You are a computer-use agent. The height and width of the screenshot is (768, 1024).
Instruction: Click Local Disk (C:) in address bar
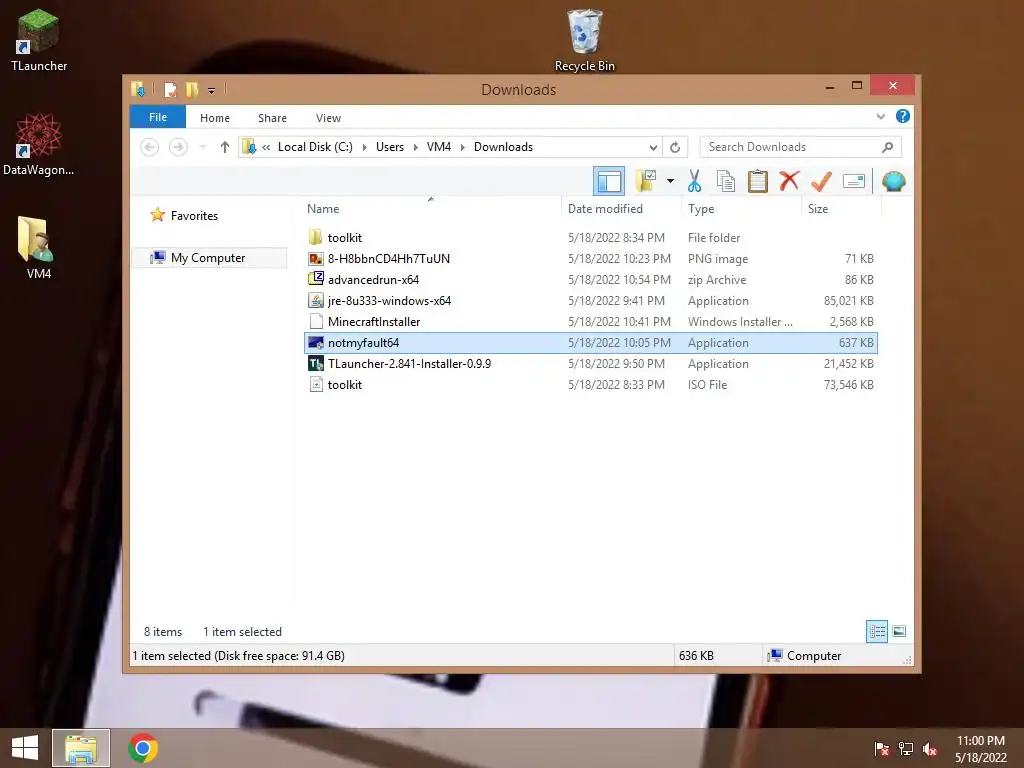pyautogui.click(x=315, y=147)
